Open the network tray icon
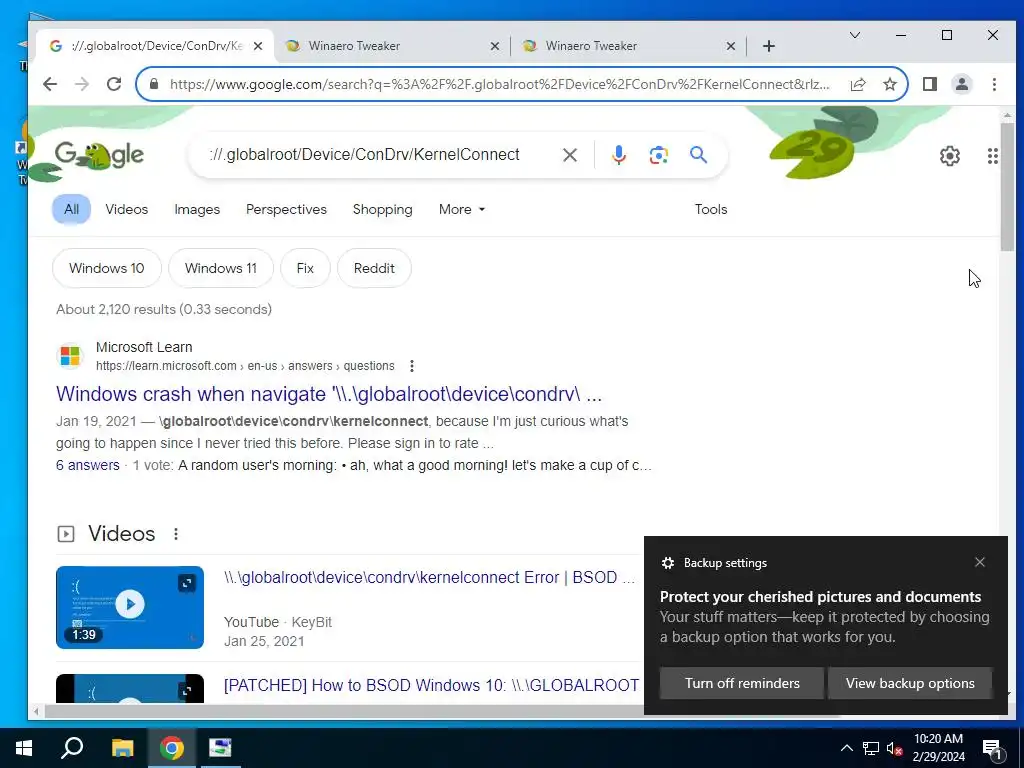The height and width of the screenshot is (768, 1024). pyautogui.click(x=871, y=748)
